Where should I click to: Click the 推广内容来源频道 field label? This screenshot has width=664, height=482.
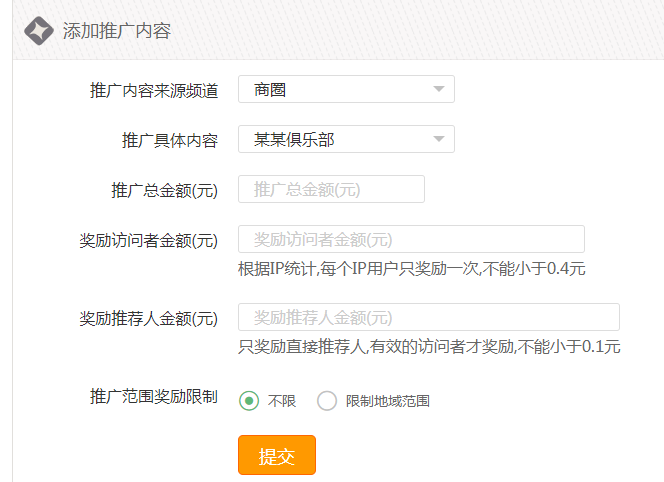tap(154, 90)
